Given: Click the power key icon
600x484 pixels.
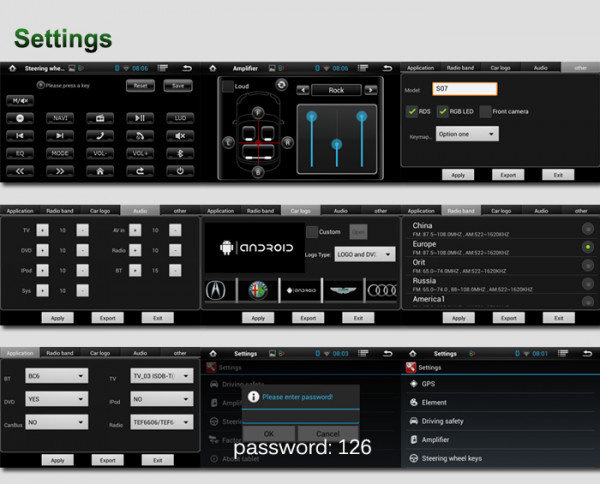Looking at the screenshot, I should pyautogui.click(x=180, y=171).
